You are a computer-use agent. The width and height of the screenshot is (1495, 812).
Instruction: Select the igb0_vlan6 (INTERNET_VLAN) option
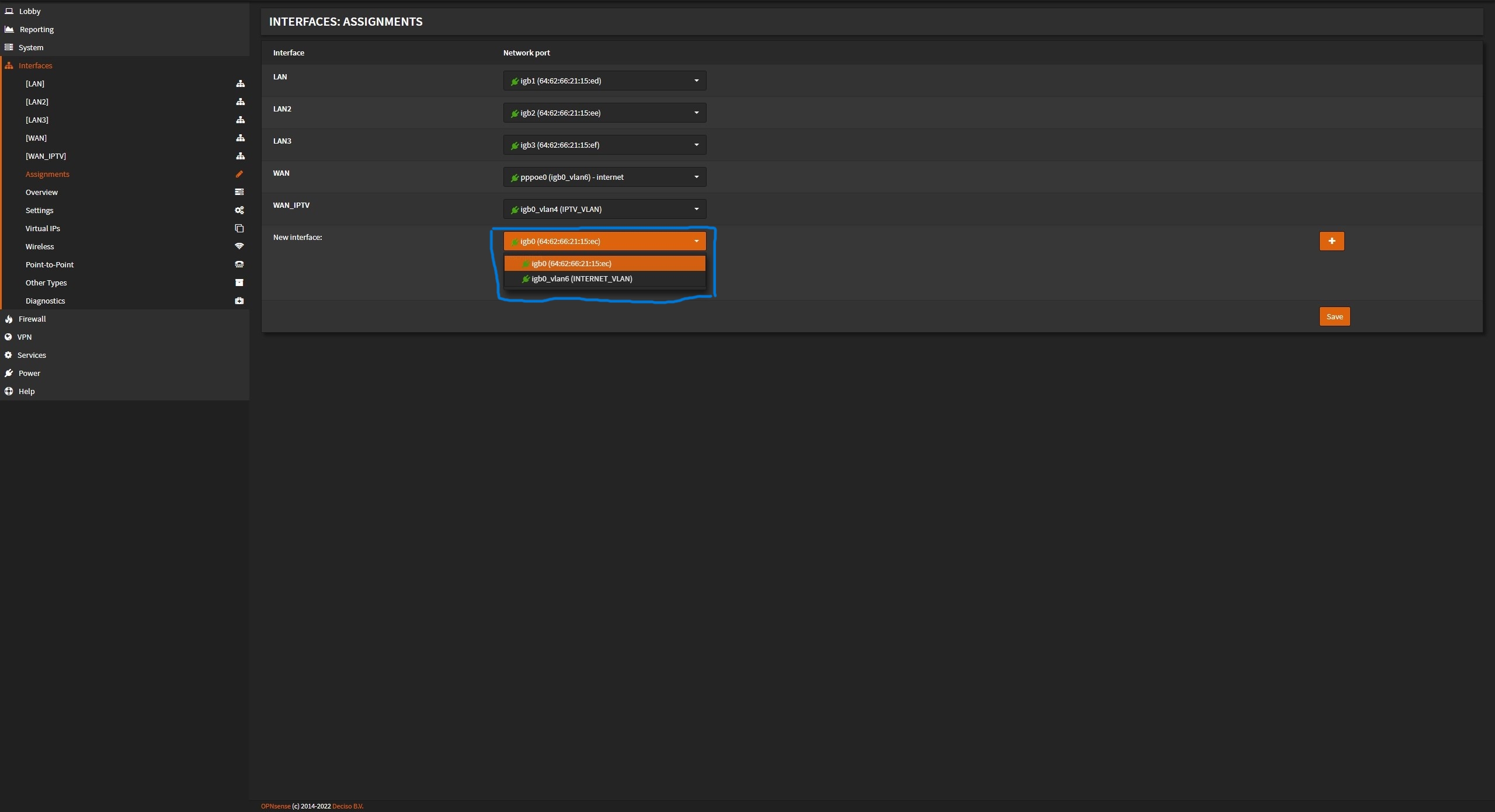click(x=581, y=279)
